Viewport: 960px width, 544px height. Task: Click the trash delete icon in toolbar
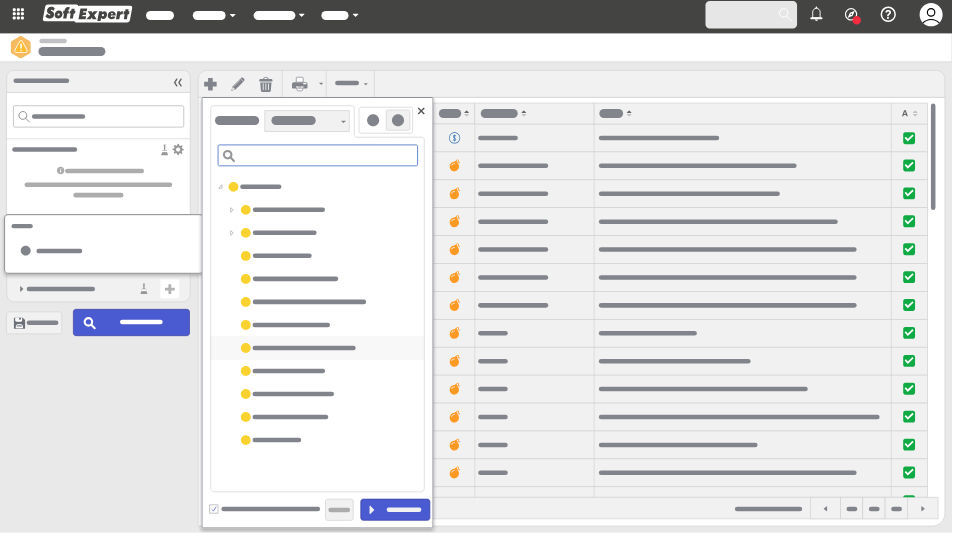tap(266, 84)
